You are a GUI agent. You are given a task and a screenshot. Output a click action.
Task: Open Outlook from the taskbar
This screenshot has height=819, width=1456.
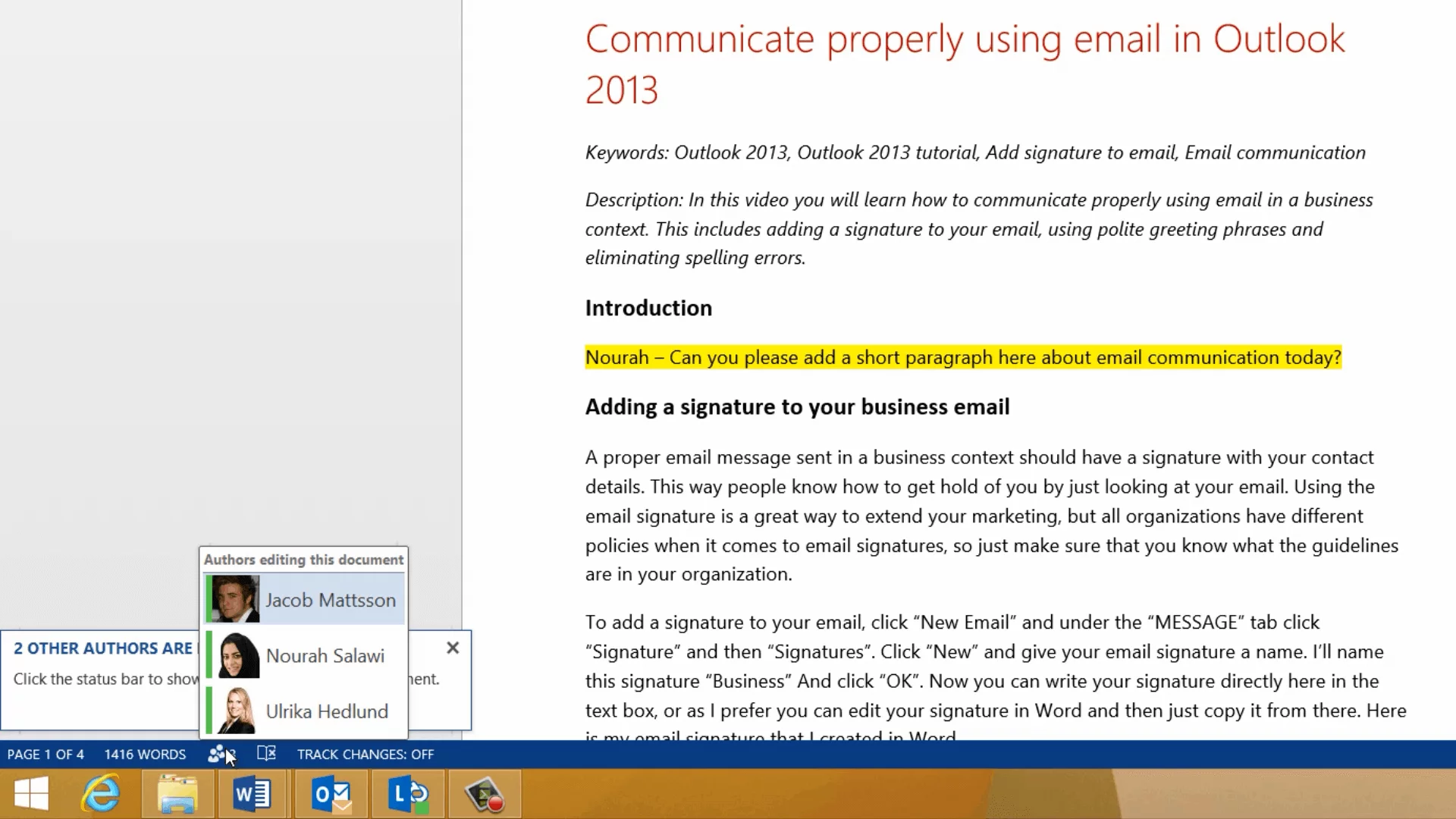tap(331, 795)
